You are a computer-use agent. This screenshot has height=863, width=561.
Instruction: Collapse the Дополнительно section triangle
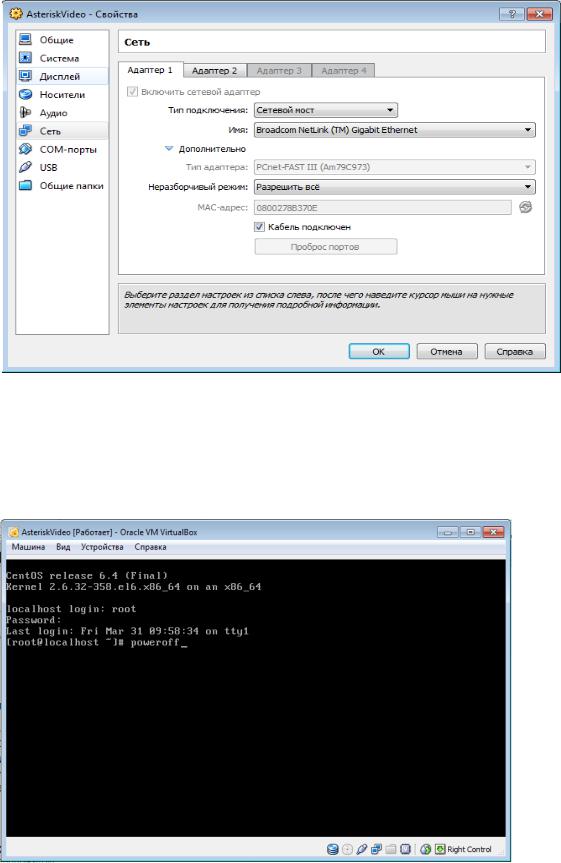169,149
